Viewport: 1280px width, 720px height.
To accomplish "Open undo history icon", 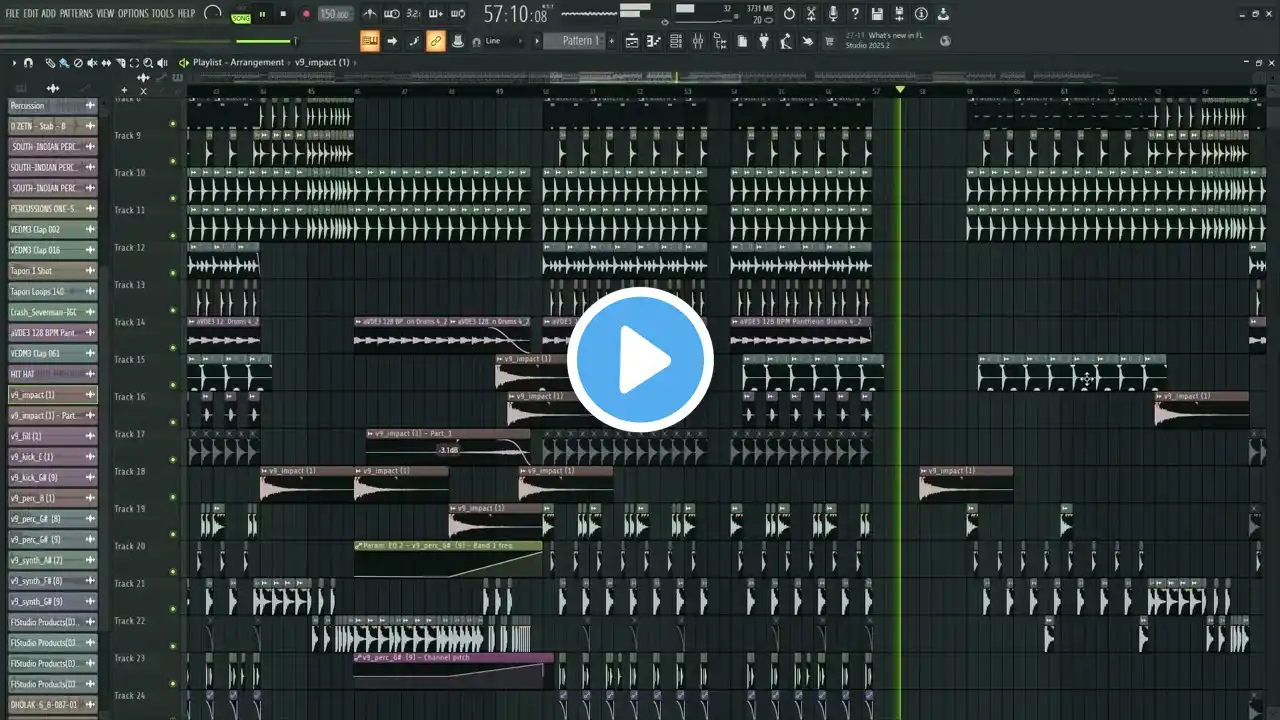I will tap(789, 14).
